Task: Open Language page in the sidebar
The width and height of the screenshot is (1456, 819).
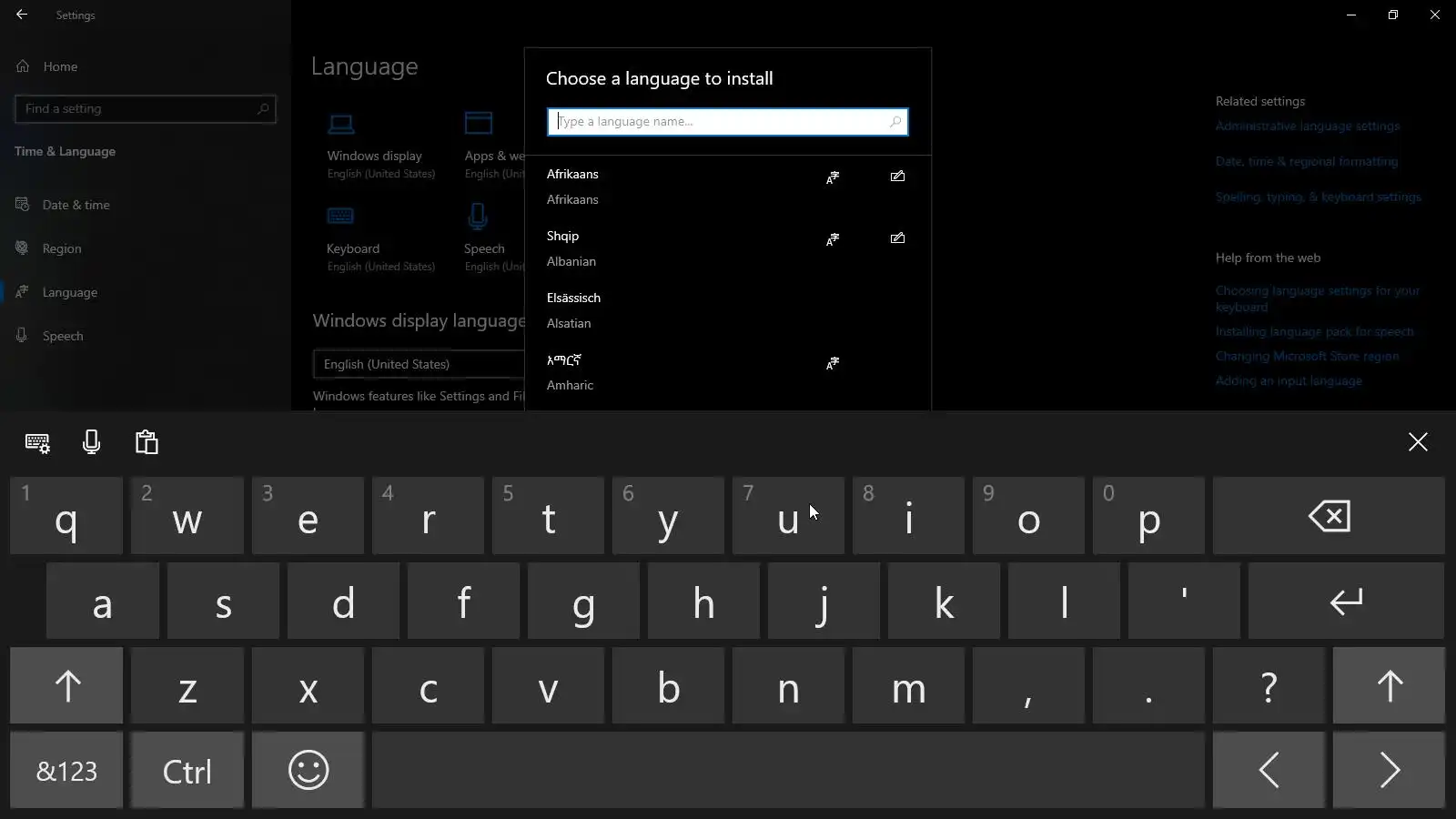Action: (x=146, y=292)
